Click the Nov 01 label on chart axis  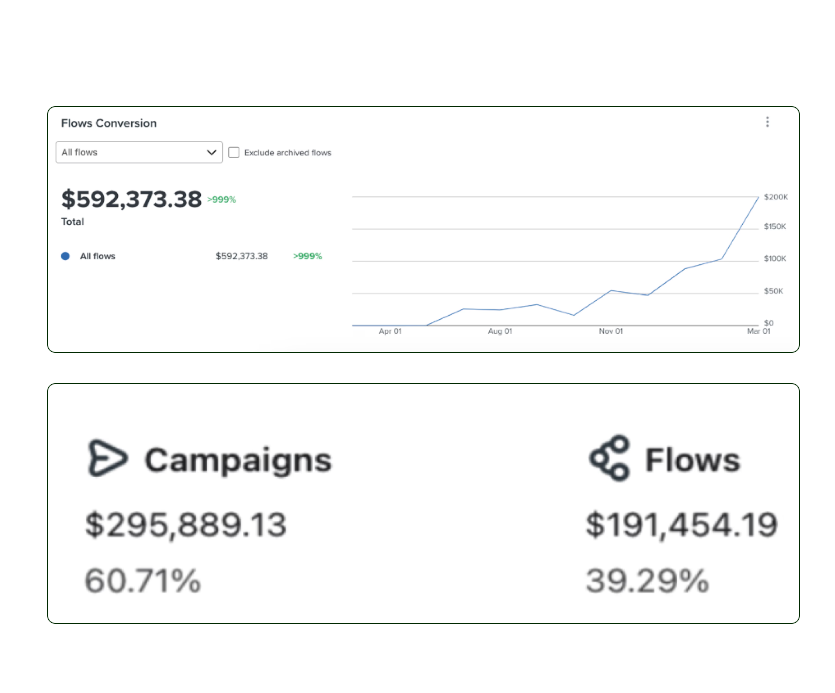pos(611,331)
